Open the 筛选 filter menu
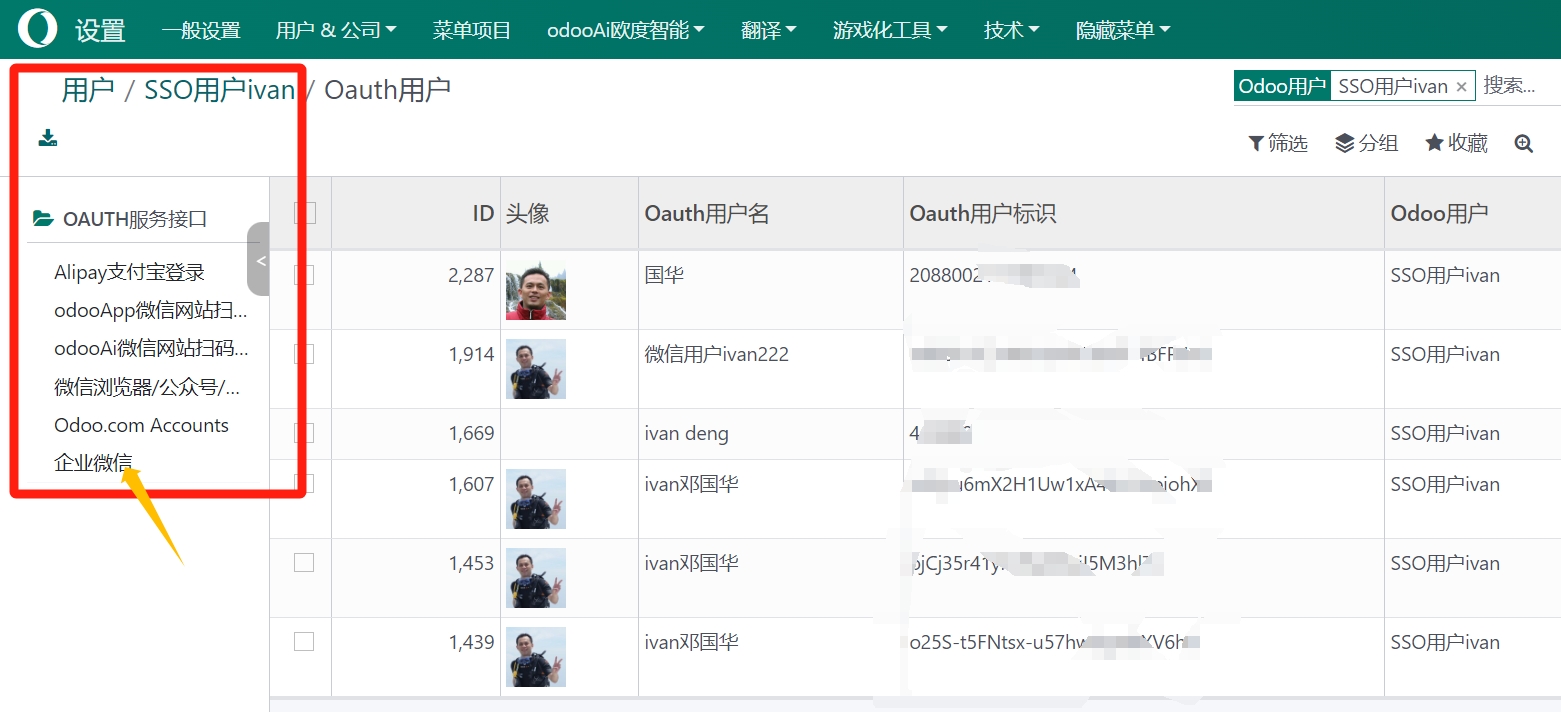This screenshot has width=1561, height=712. [1278, 144]
